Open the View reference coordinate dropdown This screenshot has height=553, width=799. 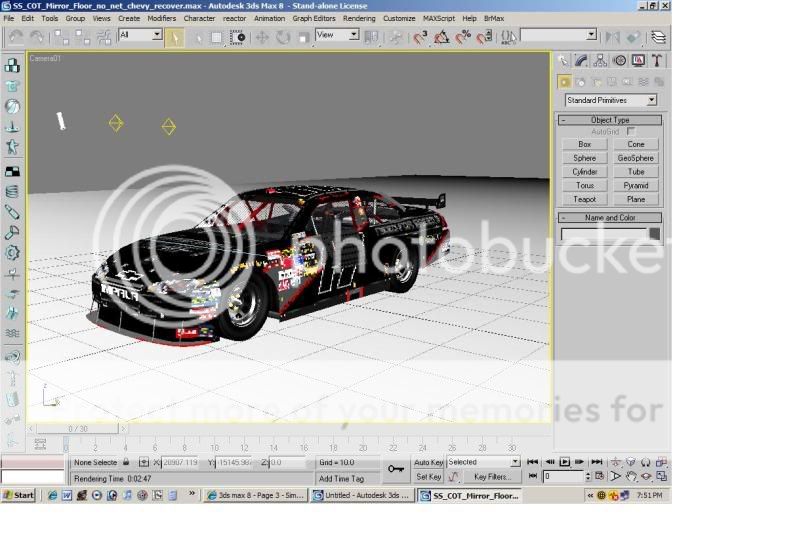tap(337, 35)
